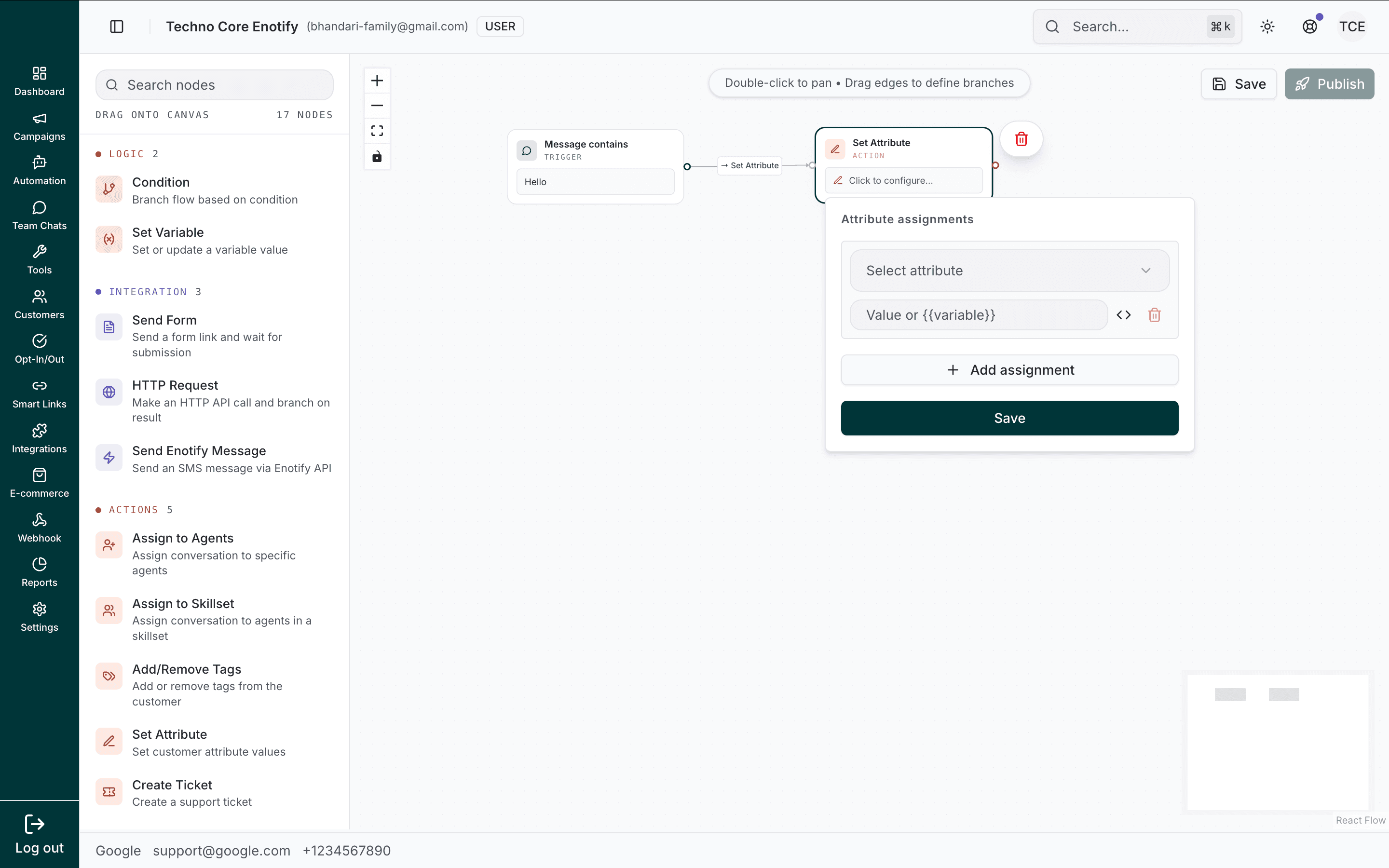Add another attribute assignment
The height and width of the screenshot is (868, 1389).
pos(1009,370)
